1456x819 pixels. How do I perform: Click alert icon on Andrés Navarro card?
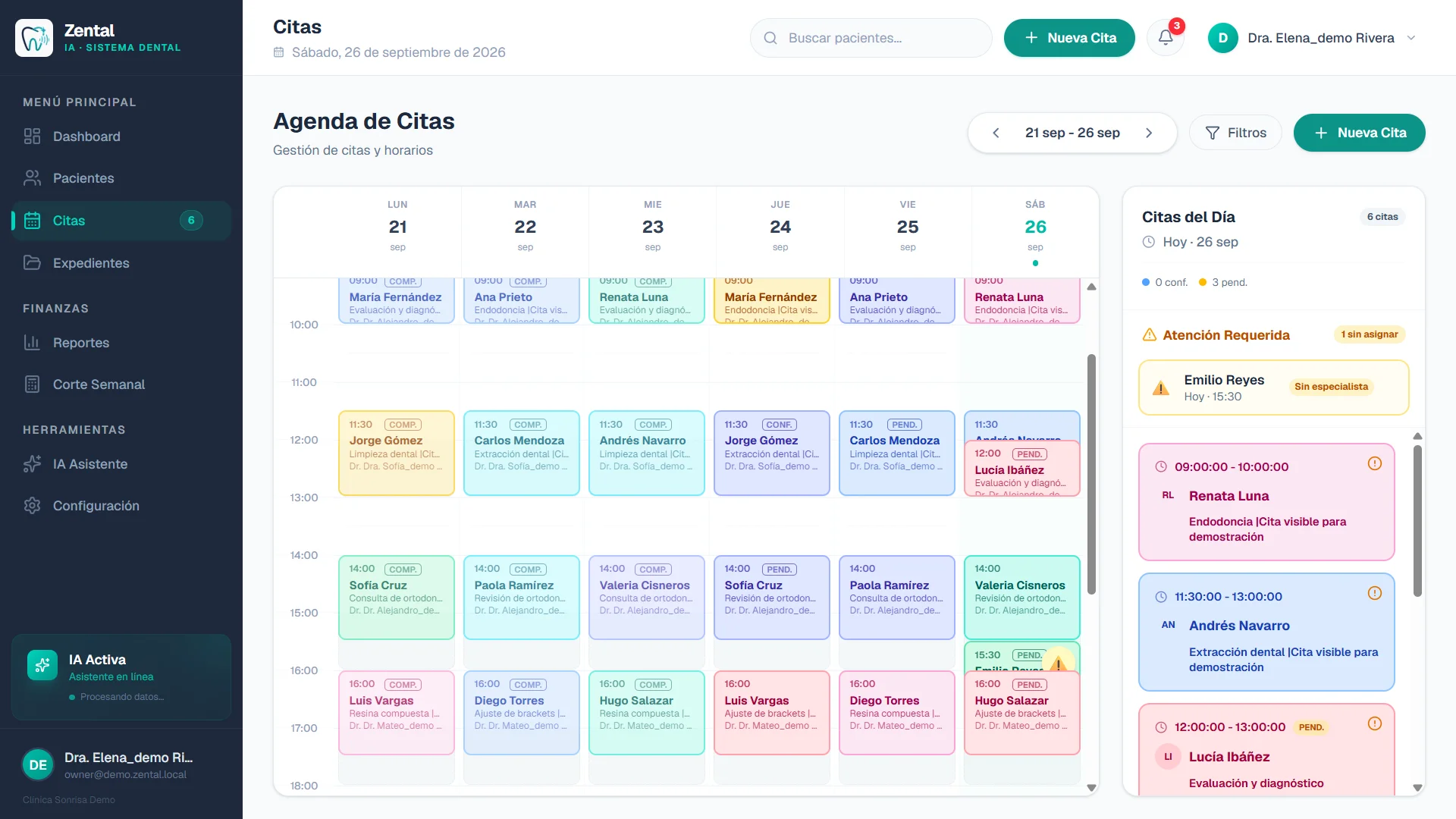pyautogui.click(x=1375, y=593)
